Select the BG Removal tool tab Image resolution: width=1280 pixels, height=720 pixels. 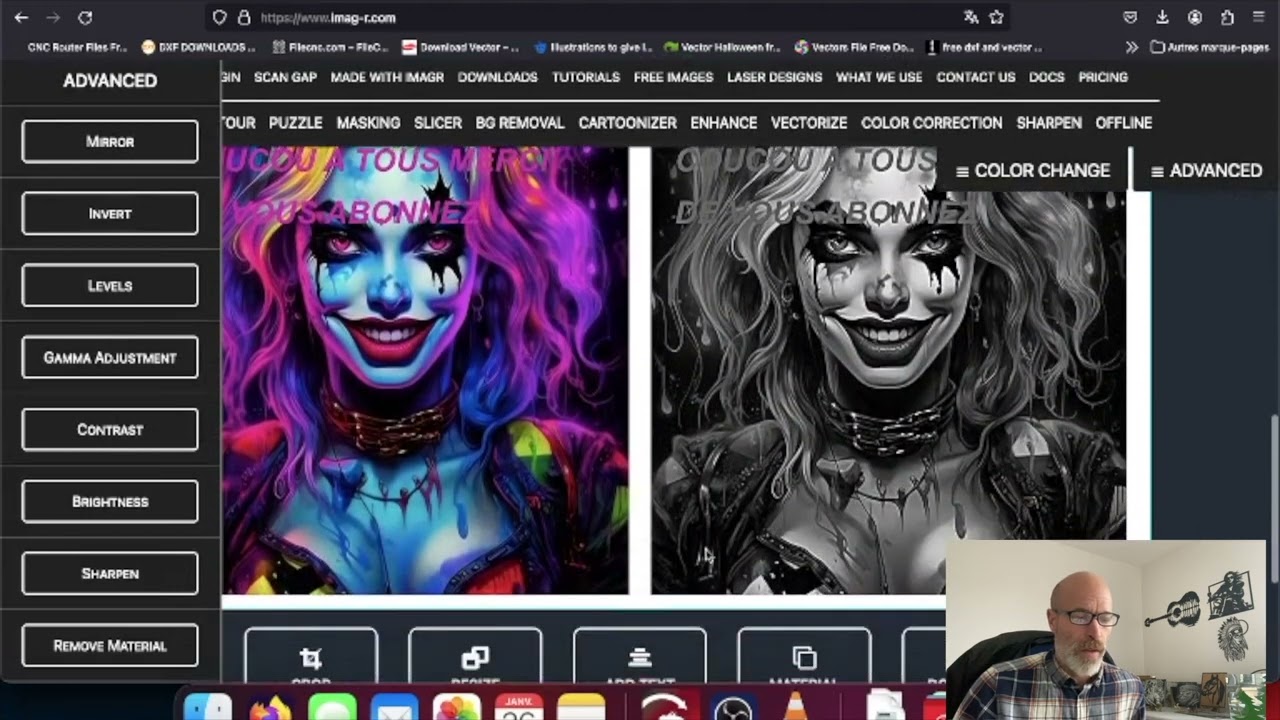519,123
